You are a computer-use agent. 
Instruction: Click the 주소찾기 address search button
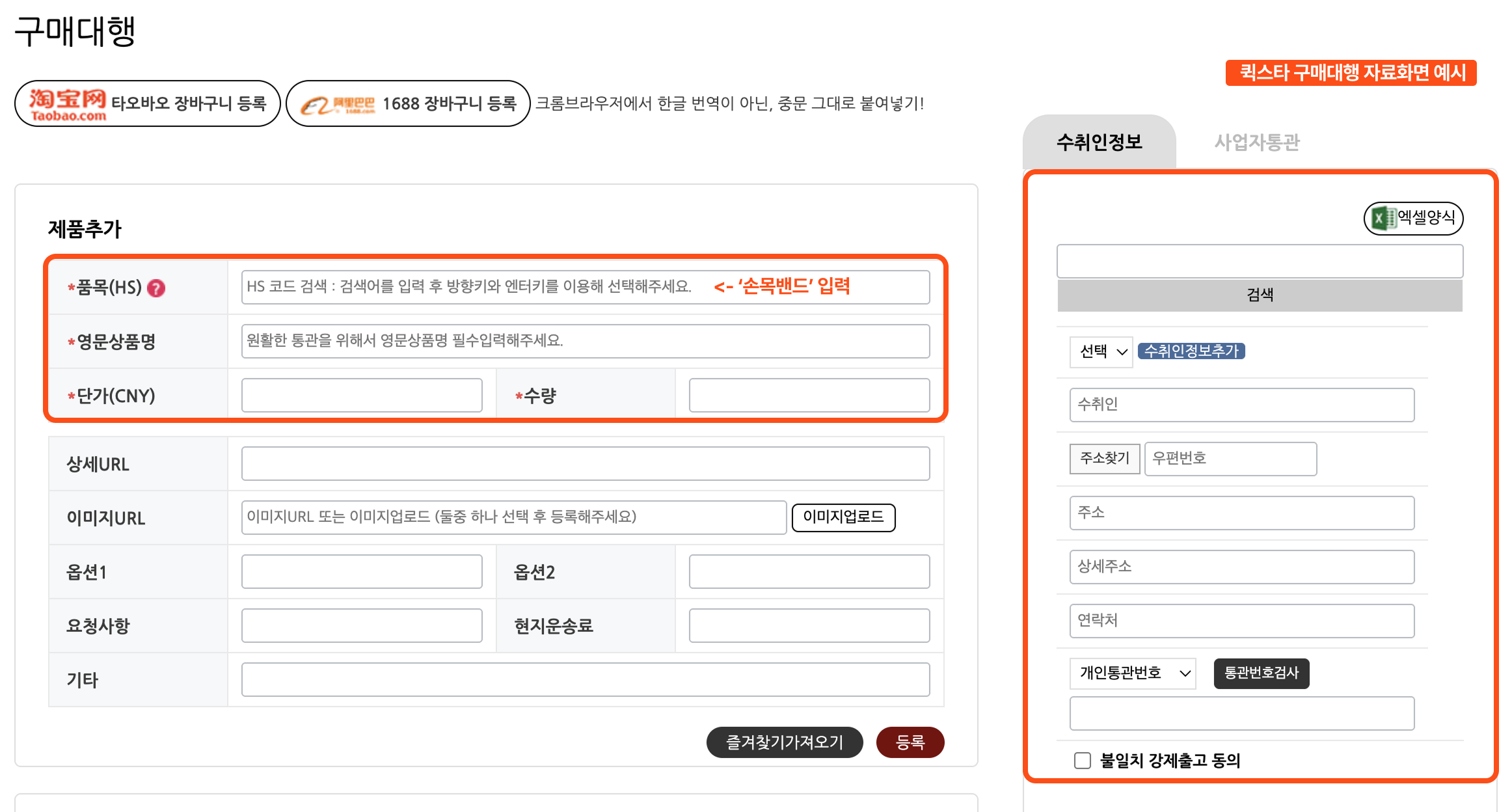pos(1104,458)
